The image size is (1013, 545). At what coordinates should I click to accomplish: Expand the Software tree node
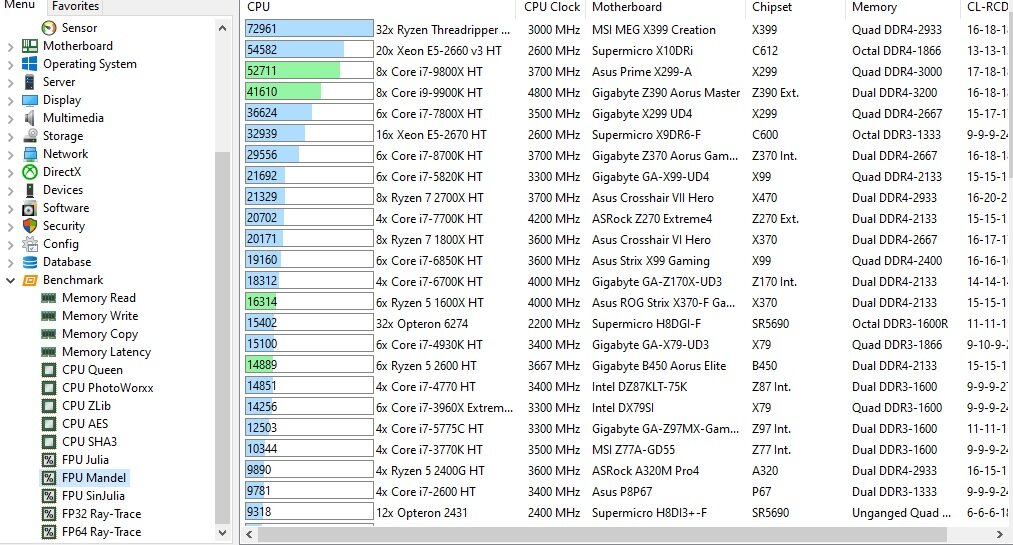(10, 209)
